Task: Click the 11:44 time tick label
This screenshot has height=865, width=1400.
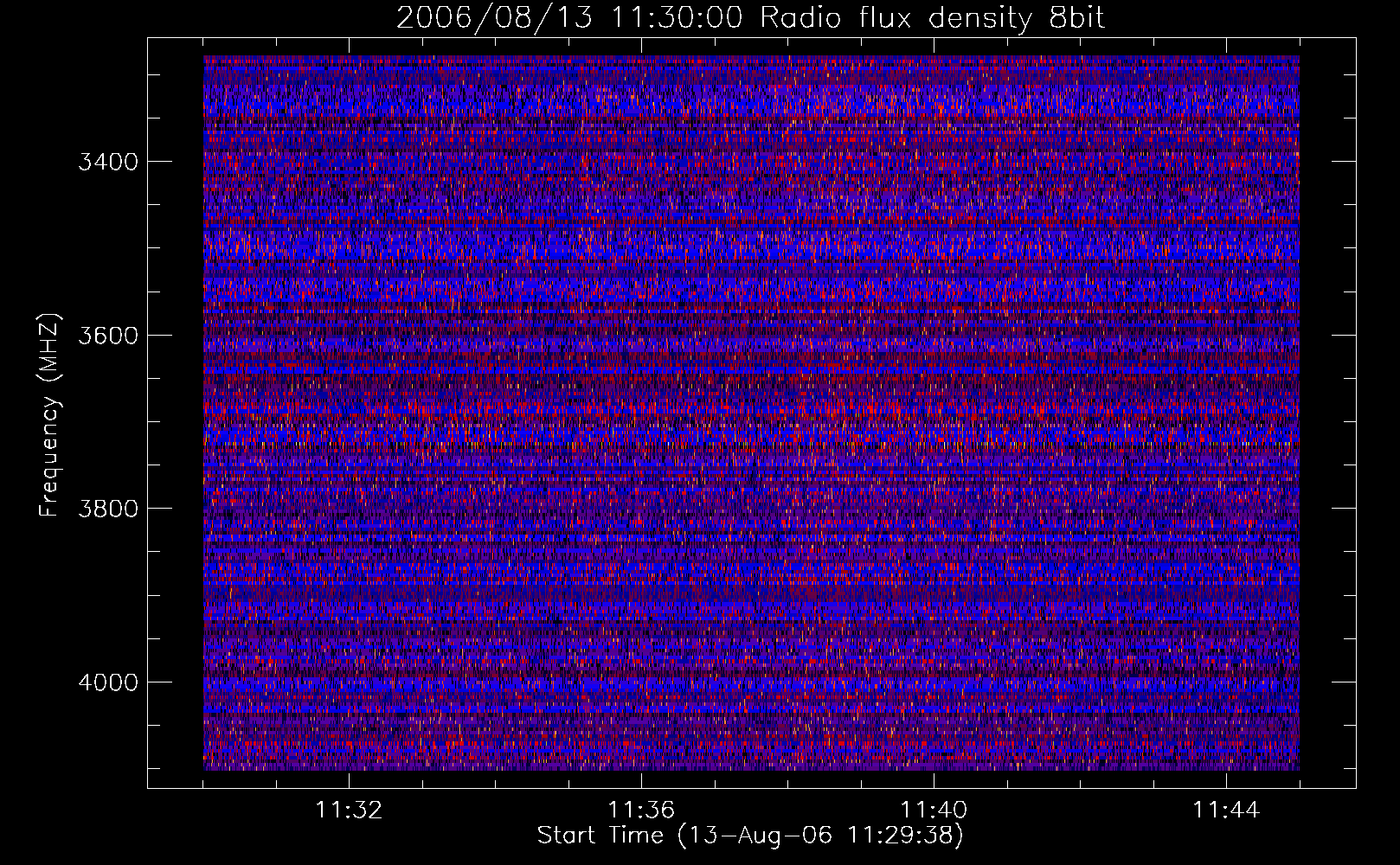Action: tap(1226, 811)
